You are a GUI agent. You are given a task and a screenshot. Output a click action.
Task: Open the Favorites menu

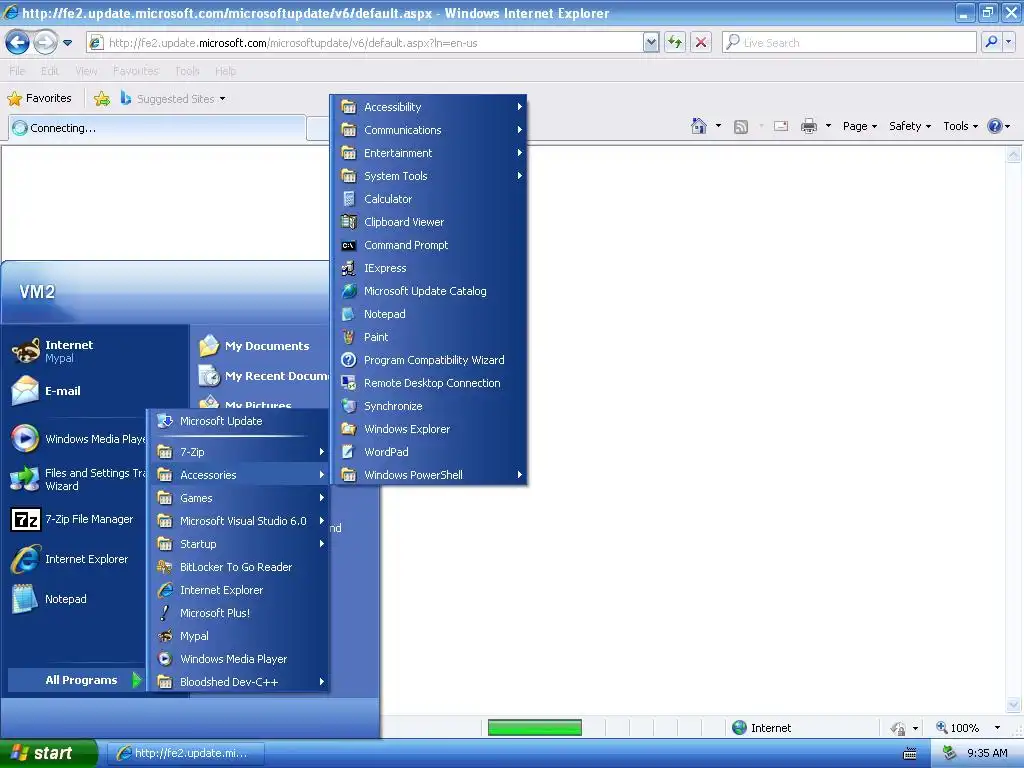(135, 71)
